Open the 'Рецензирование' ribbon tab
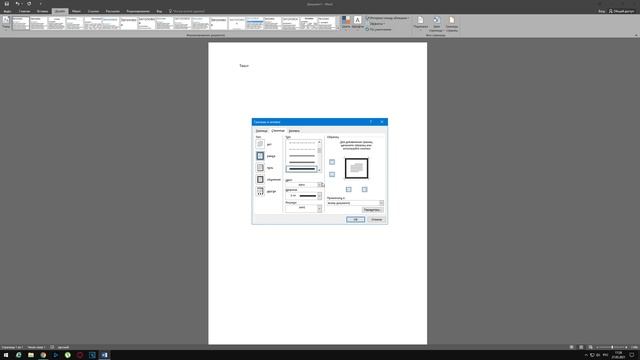 (x=138, y=11)
